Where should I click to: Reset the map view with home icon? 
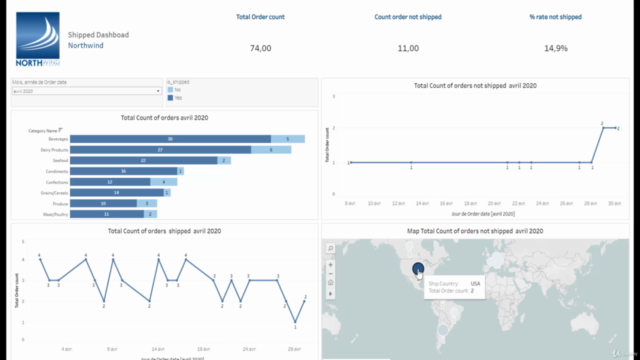[x=331, y=282]
